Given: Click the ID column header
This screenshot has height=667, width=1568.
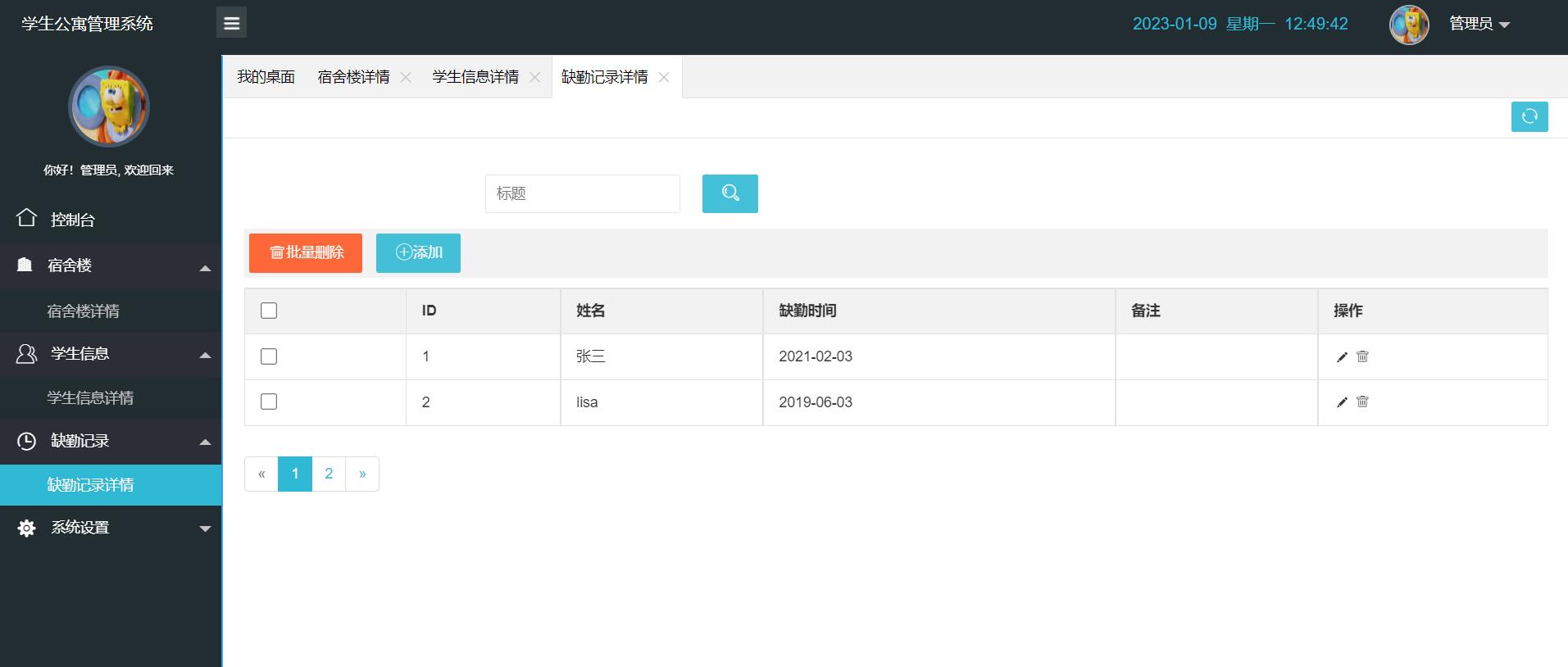Looking at the screenshot, I should 484,311.
